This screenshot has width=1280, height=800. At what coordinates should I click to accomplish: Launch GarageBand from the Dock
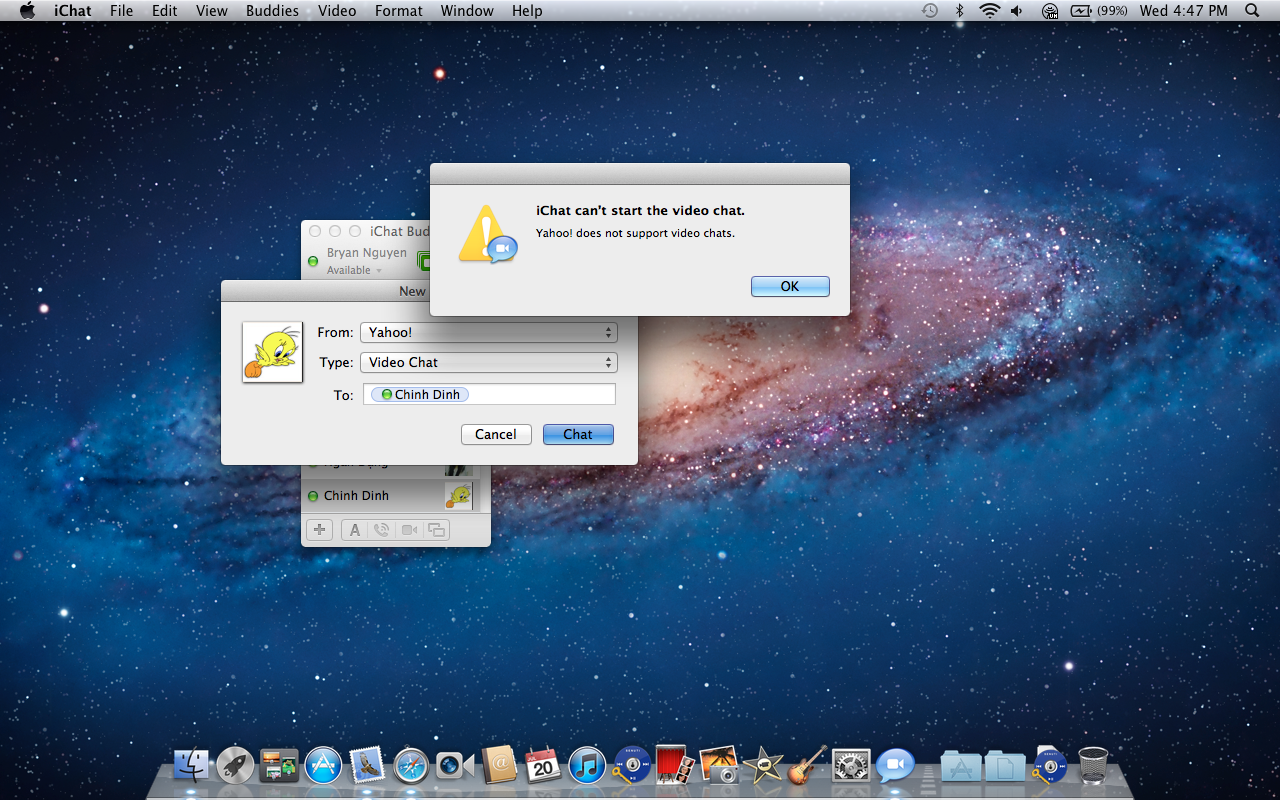pyautogui.click(x=807, y=765)
